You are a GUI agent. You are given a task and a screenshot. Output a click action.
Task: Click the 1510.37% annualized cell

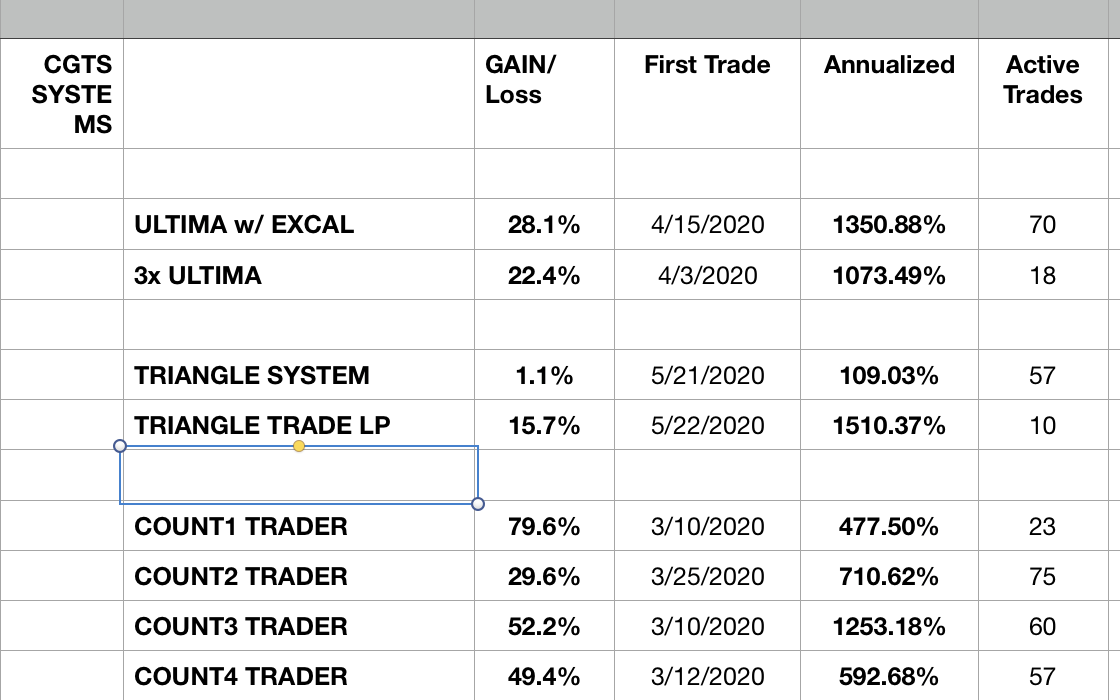coord(889,426)
